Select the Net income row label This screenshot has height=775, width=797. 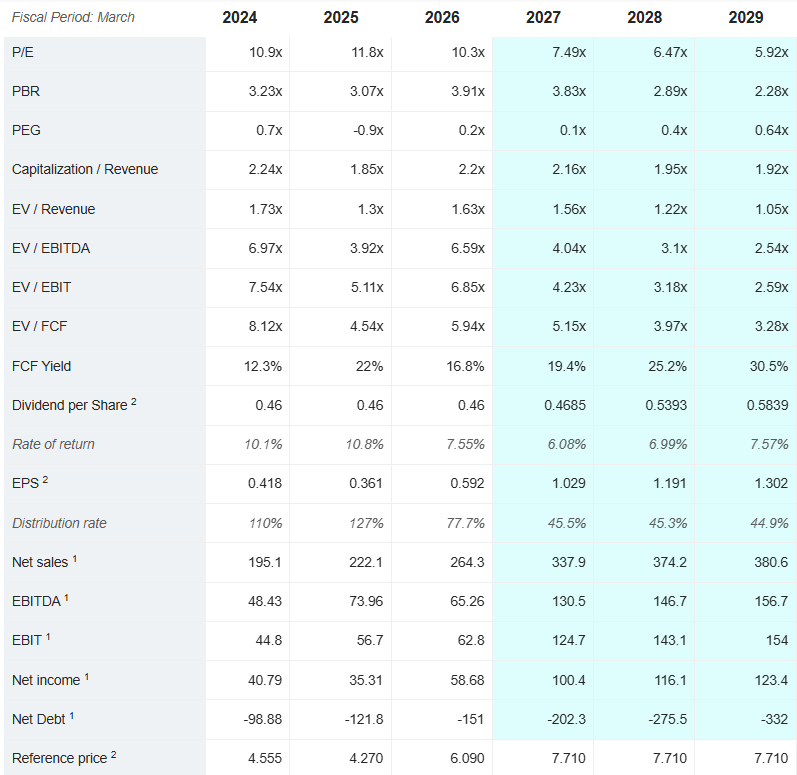pyautogui.click(x=51, y=680)
